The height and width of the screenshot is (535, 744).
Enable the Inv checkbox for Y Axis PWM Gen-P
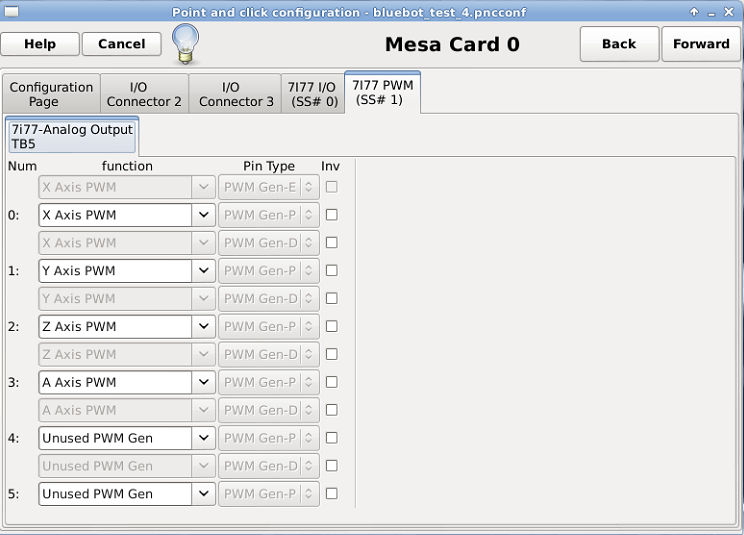tap(332, 271)
